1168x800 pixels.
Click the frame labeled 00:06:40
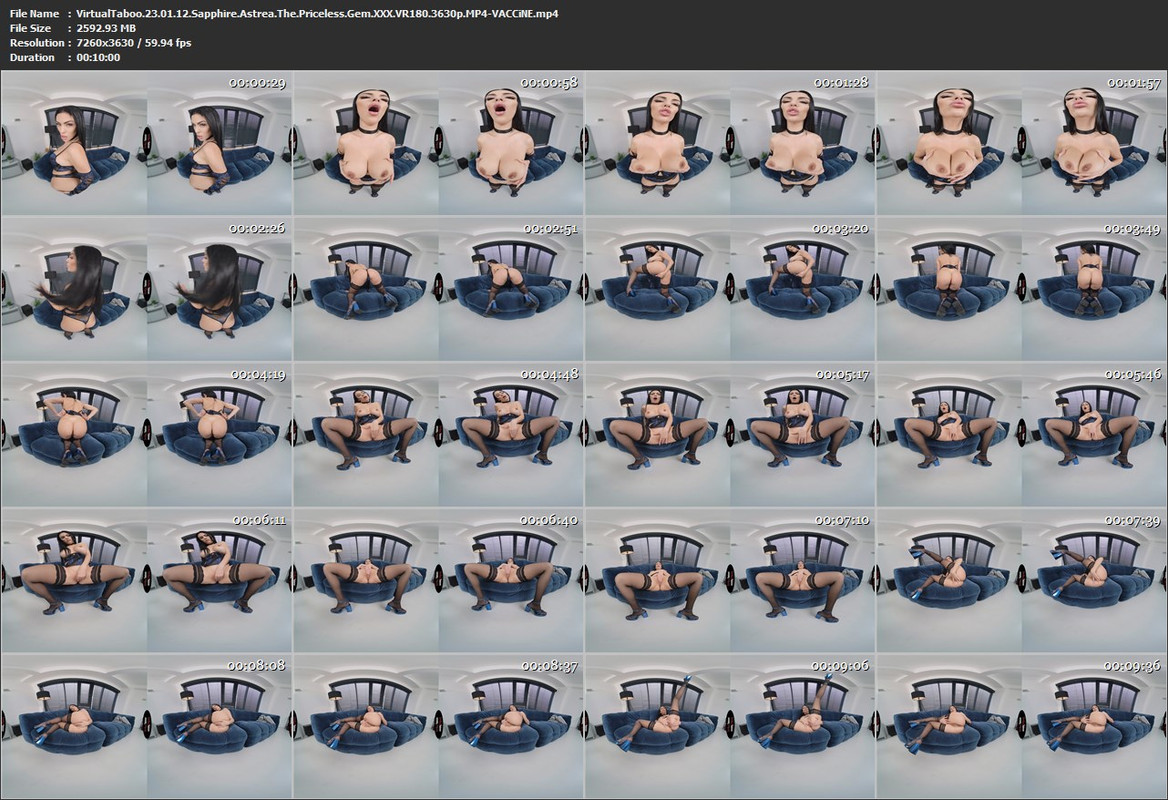[439, 580]
